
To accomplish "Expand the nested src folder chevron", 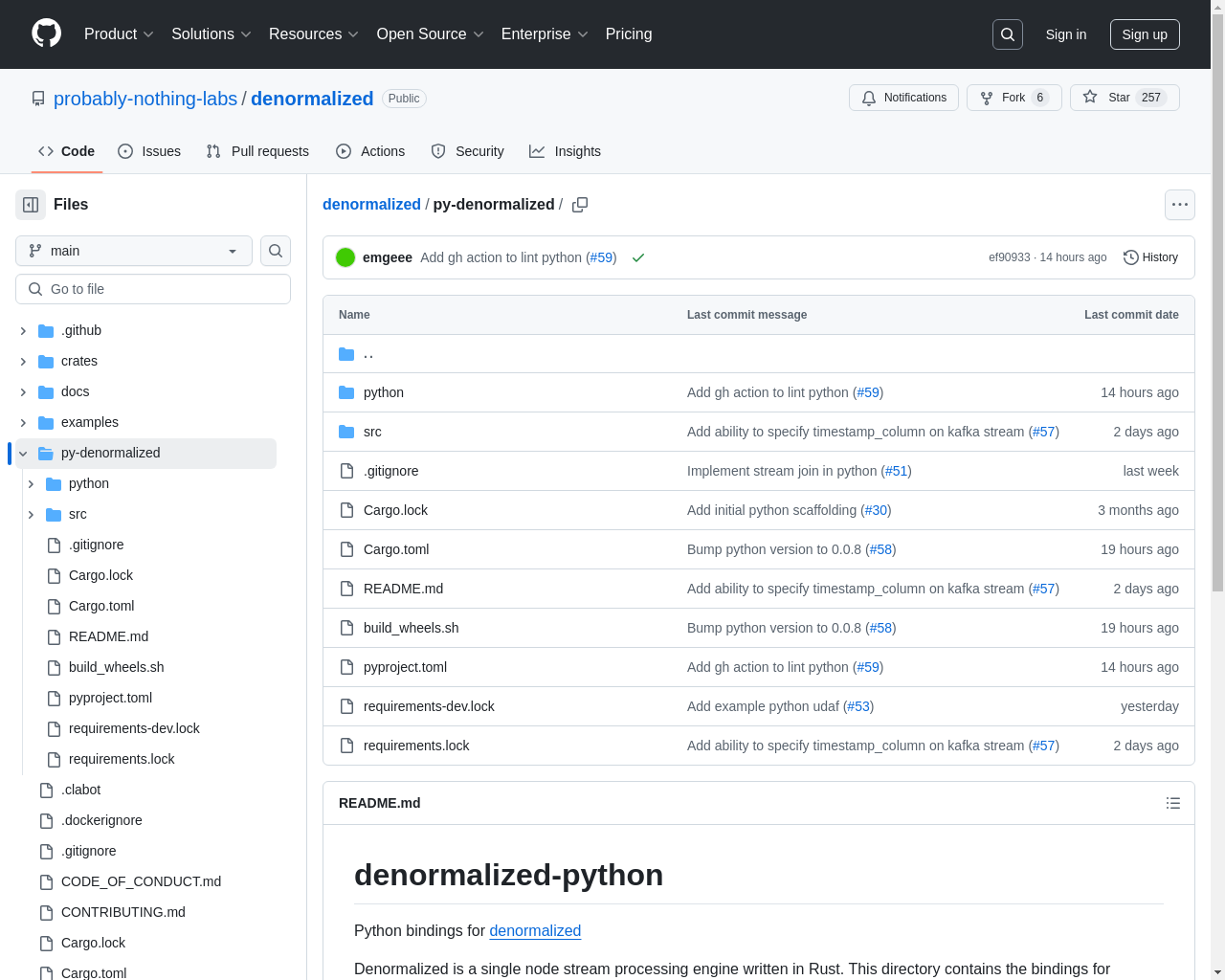I will (x=31, y=514).
